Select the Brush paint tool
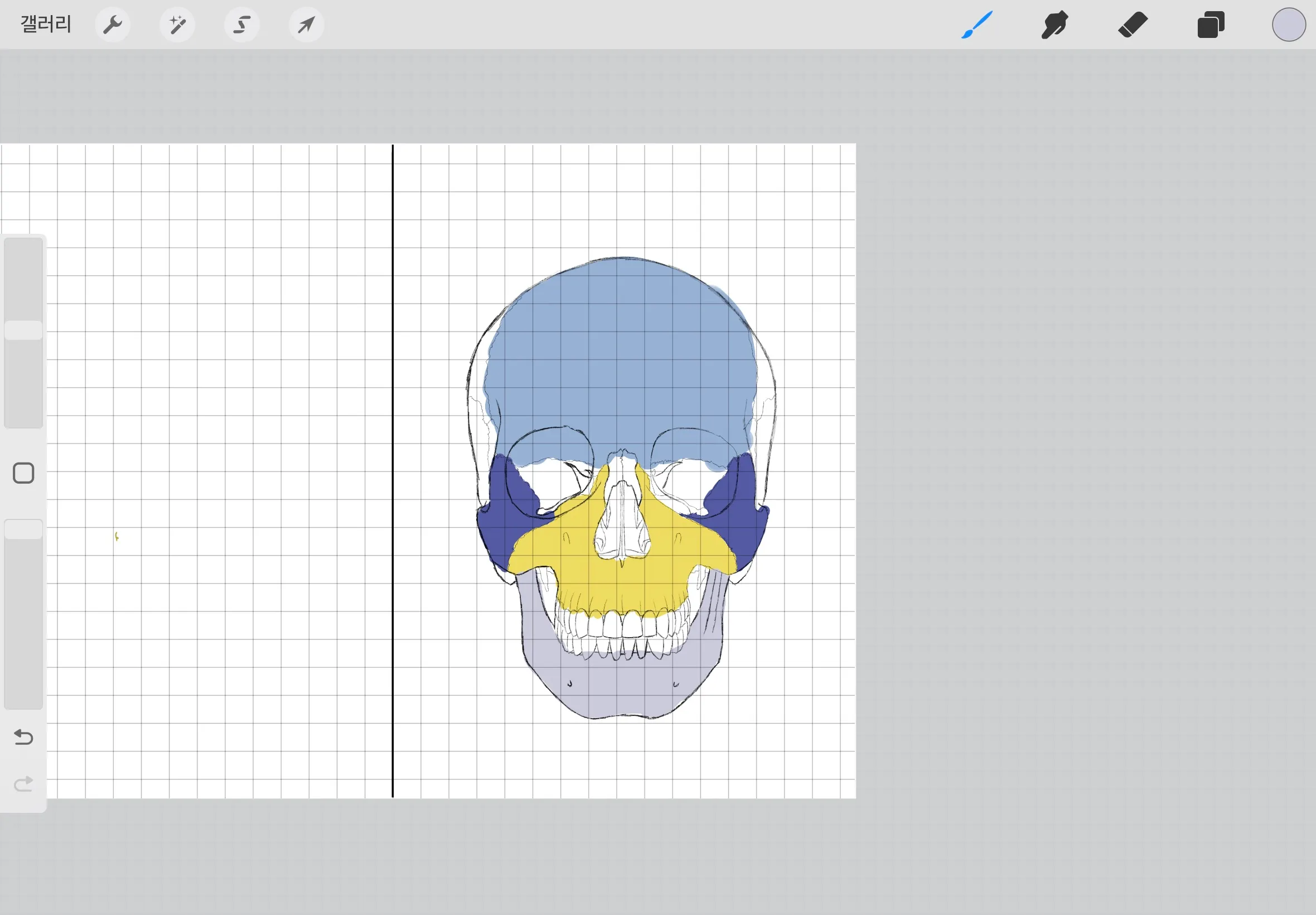Viewport: 1316px width, 915px height. pyautogui.click(x=977, y=25)
